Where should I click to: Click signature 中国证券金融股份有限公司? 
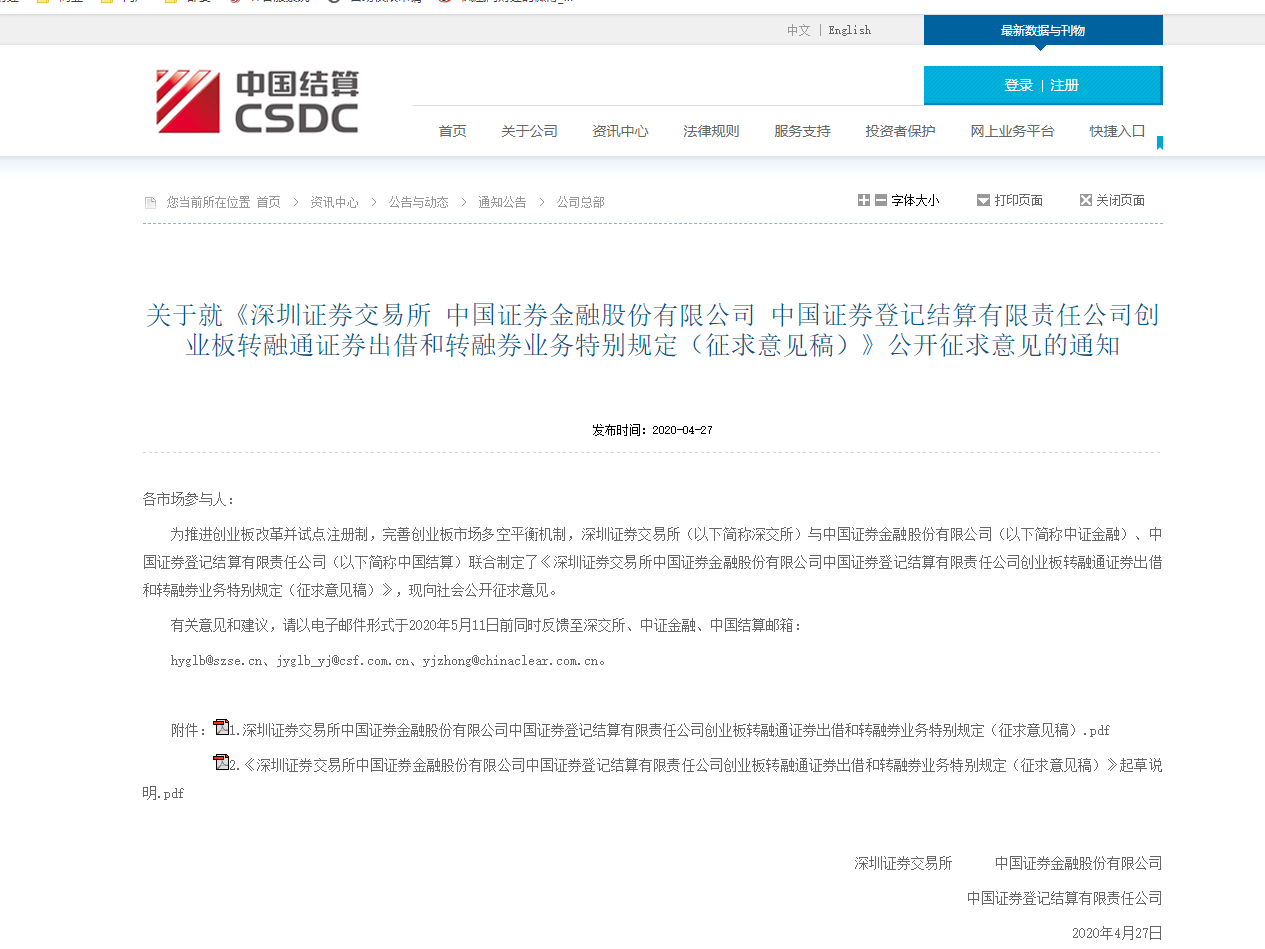(1078, 863)
